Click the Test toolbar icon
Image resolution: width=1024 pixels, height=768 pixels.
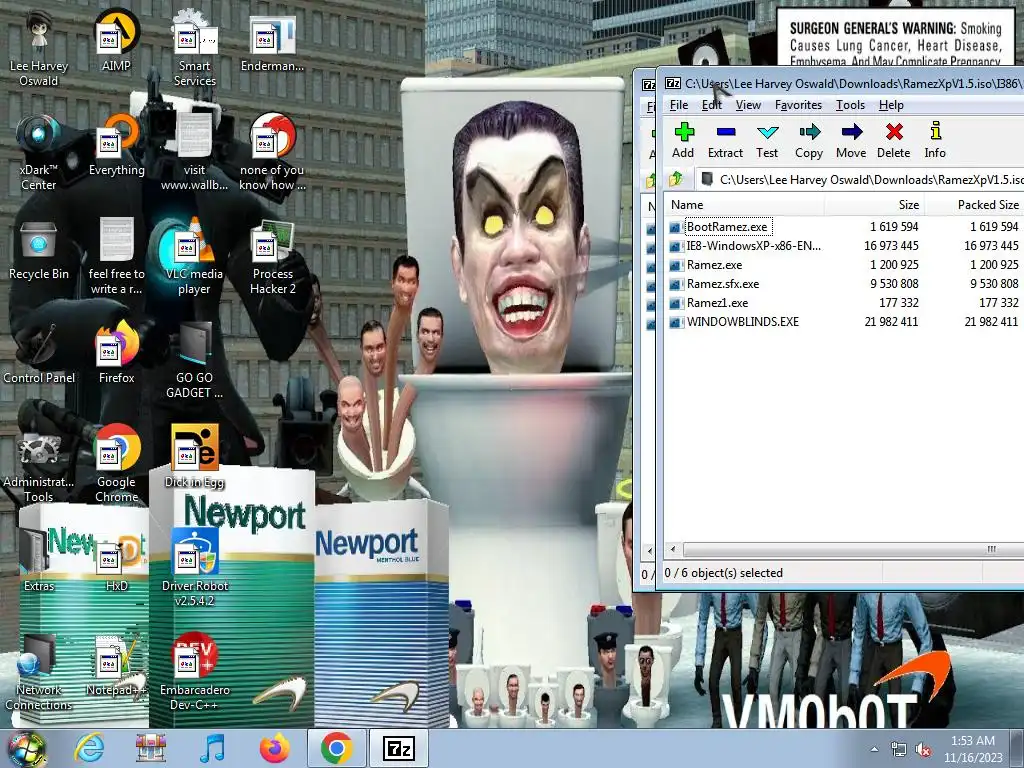click(767, 140)
